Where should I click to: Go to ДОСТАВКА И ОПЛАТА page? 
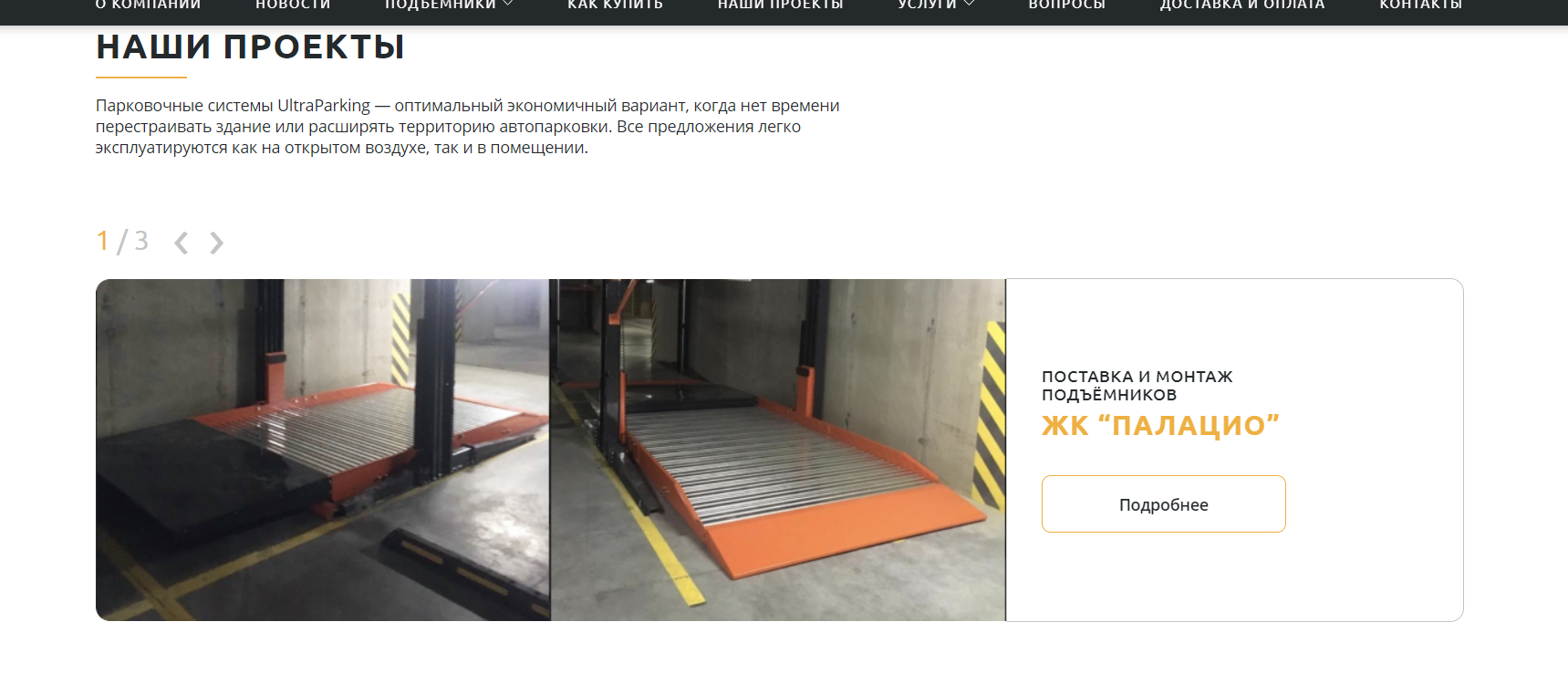pyautogui.click(x=1241, y=5)
